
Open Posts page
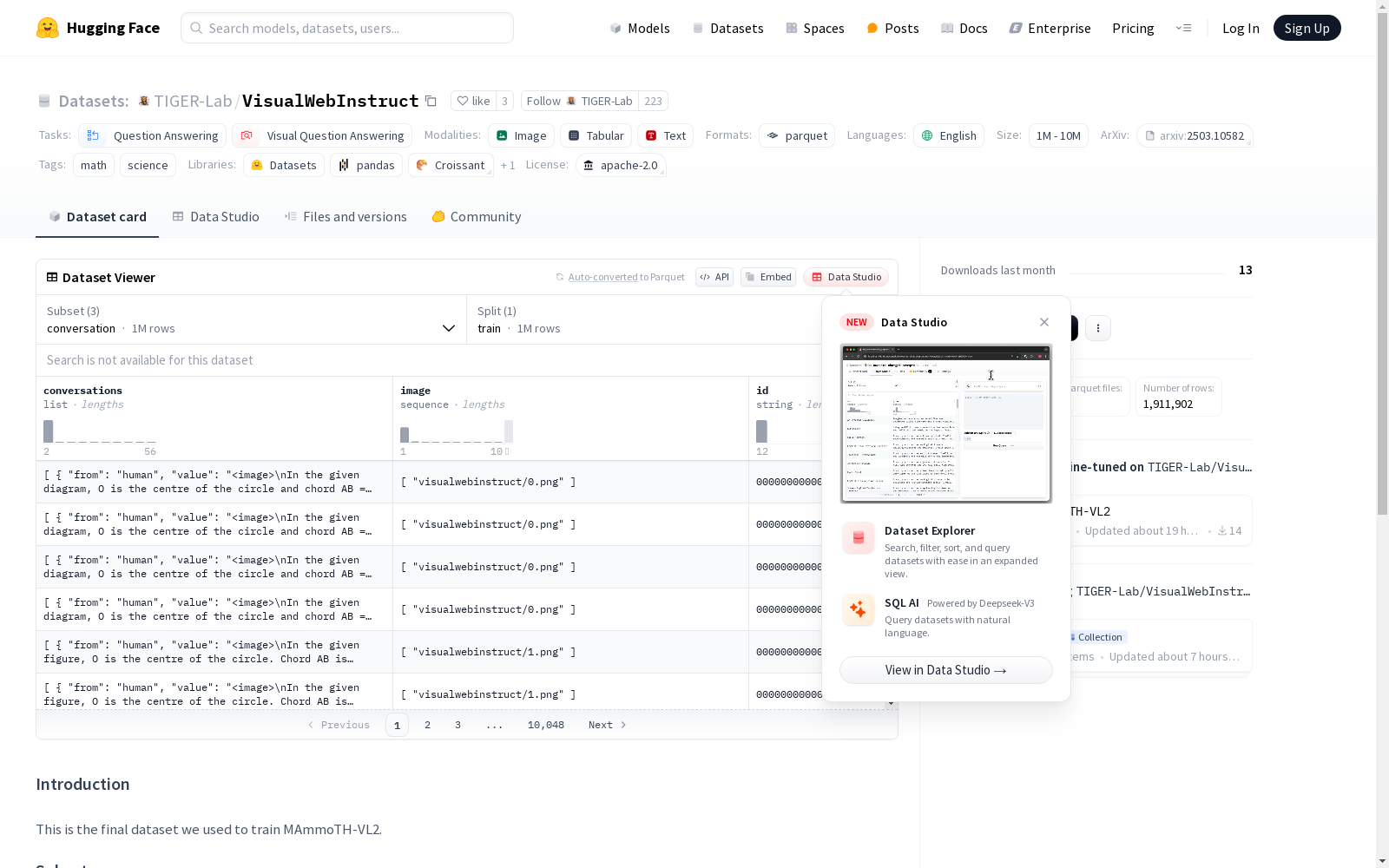point(892,28)
